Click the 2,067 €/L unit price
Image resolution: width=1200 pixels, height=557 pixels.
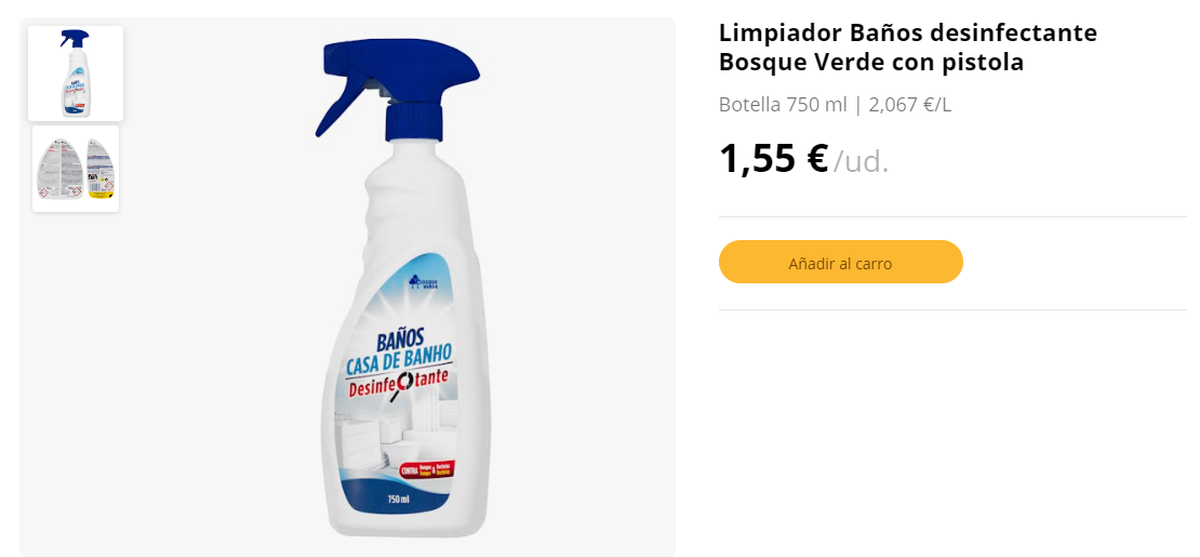[x=909, y=104]
